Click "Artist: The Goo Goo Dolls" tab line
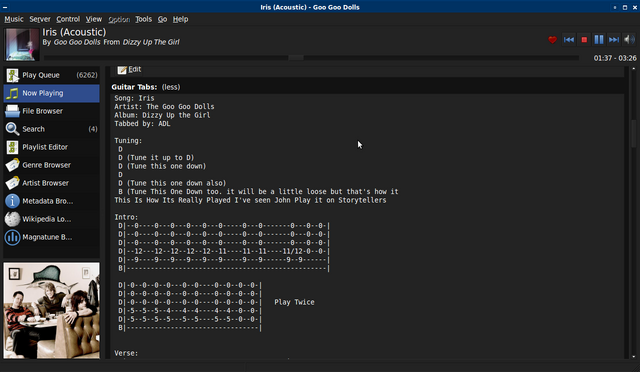 pyautogui.click(x=164, y=107)
